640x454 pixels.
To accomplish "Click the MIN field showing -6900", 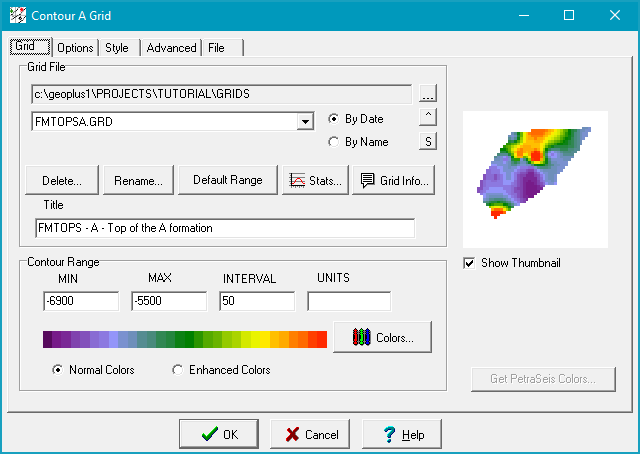I will [x=81, y=301].
